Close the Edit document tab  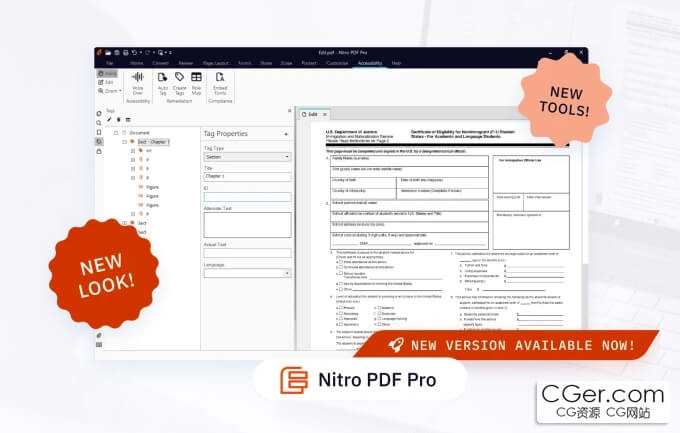tap(325, 115)
